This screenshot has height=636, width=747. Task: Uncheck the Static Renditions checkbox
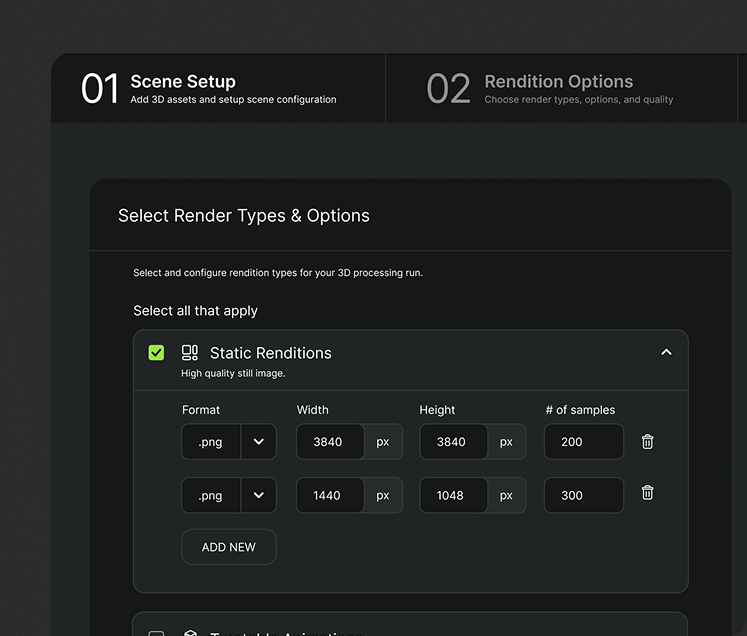pyautogui.click(x=156, y=353)
